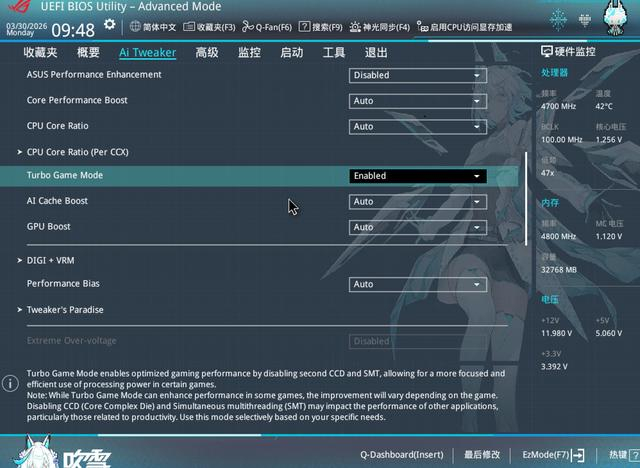The image size is (640, 468).
Task: Click the info icon beside the help text
Action: coord(10,384)
